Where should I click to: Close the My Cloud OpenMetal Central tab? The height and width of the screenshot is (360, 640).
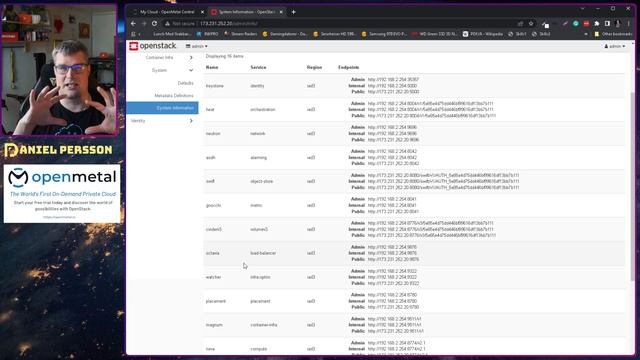202,12
